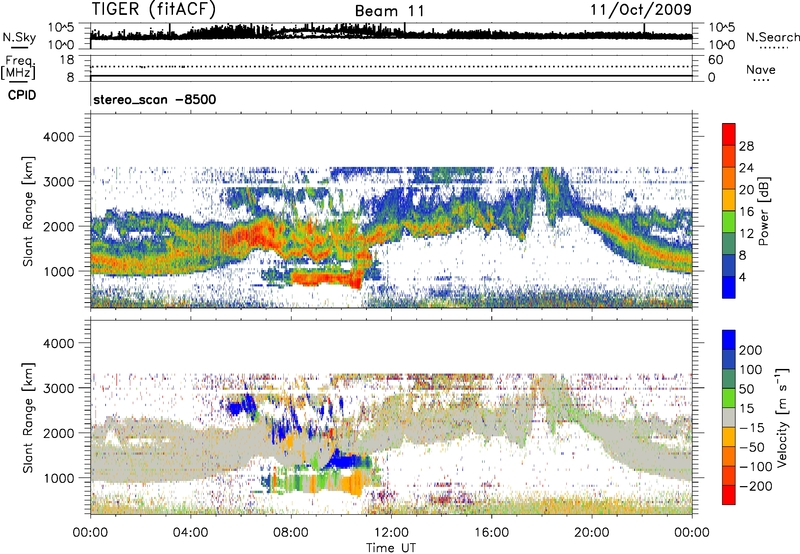Click the blue top segment of Velocity colorbar

pyautogui.click(x=729, y=340)
